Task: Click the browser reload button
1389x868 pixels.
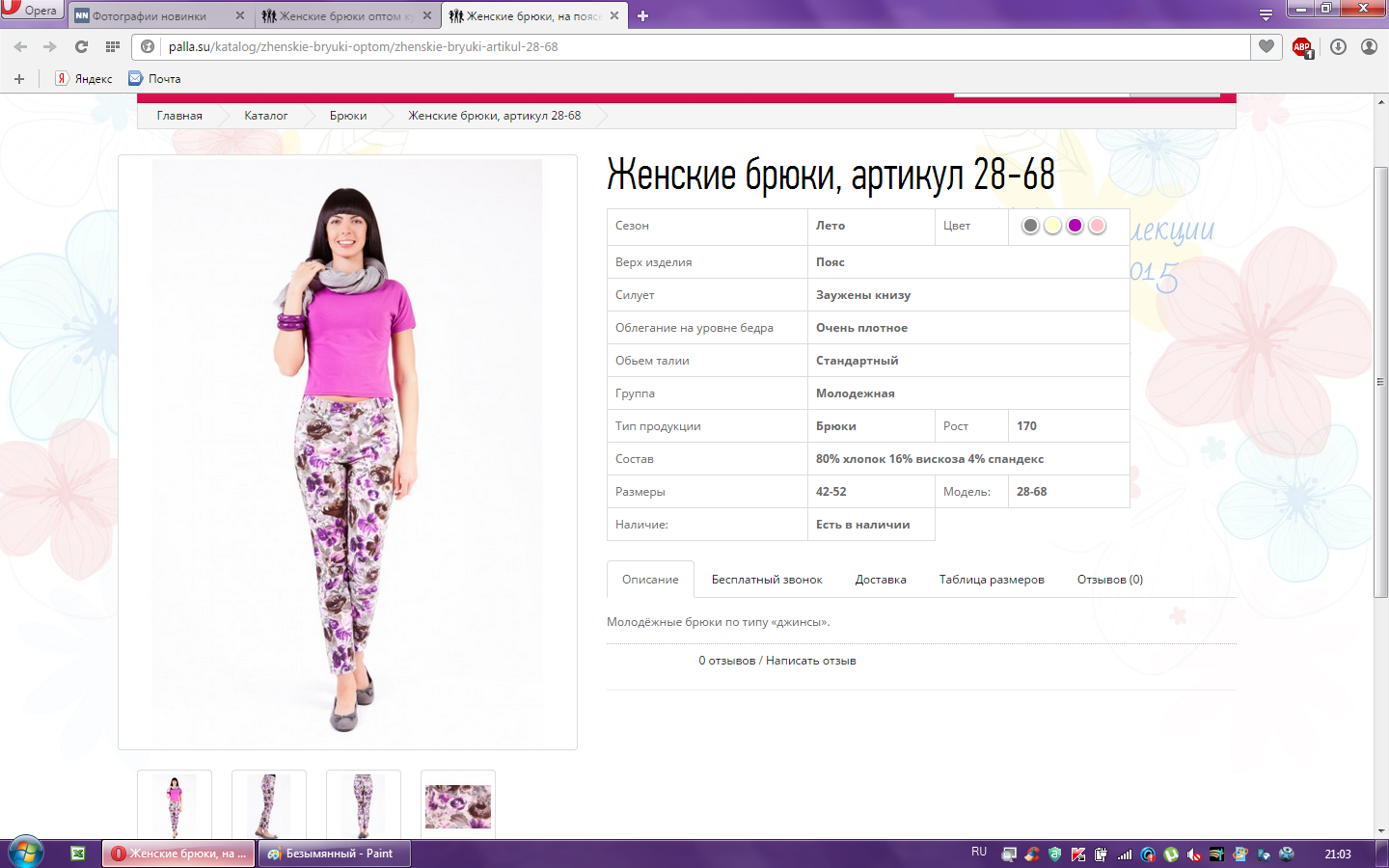Action: (81, 46)
